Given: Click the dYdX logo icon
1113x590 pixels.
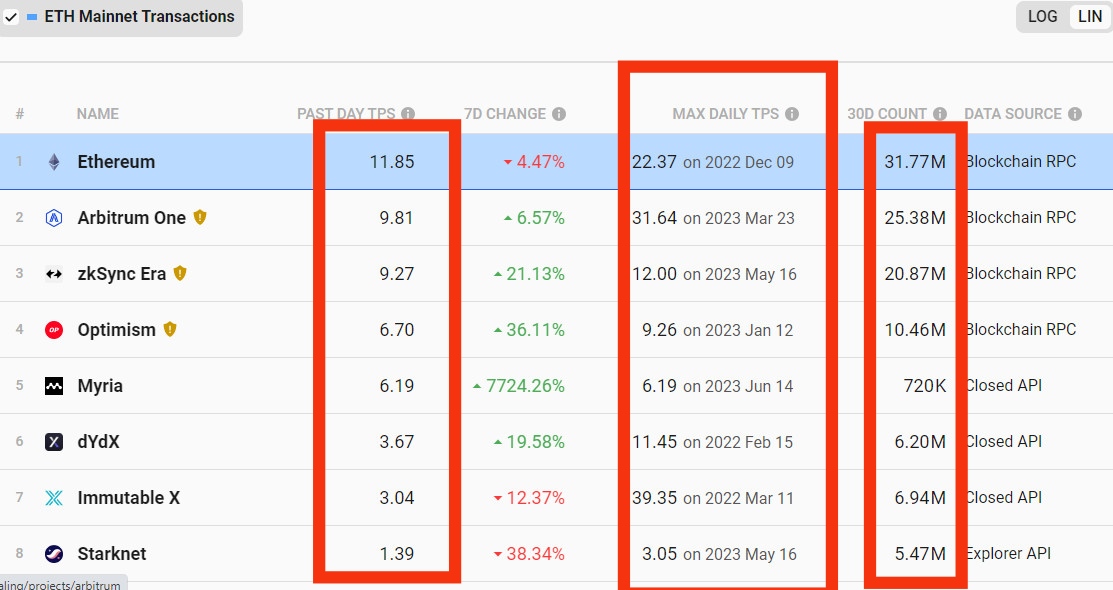Looking at the screenshot, I should tap(54, 442).
